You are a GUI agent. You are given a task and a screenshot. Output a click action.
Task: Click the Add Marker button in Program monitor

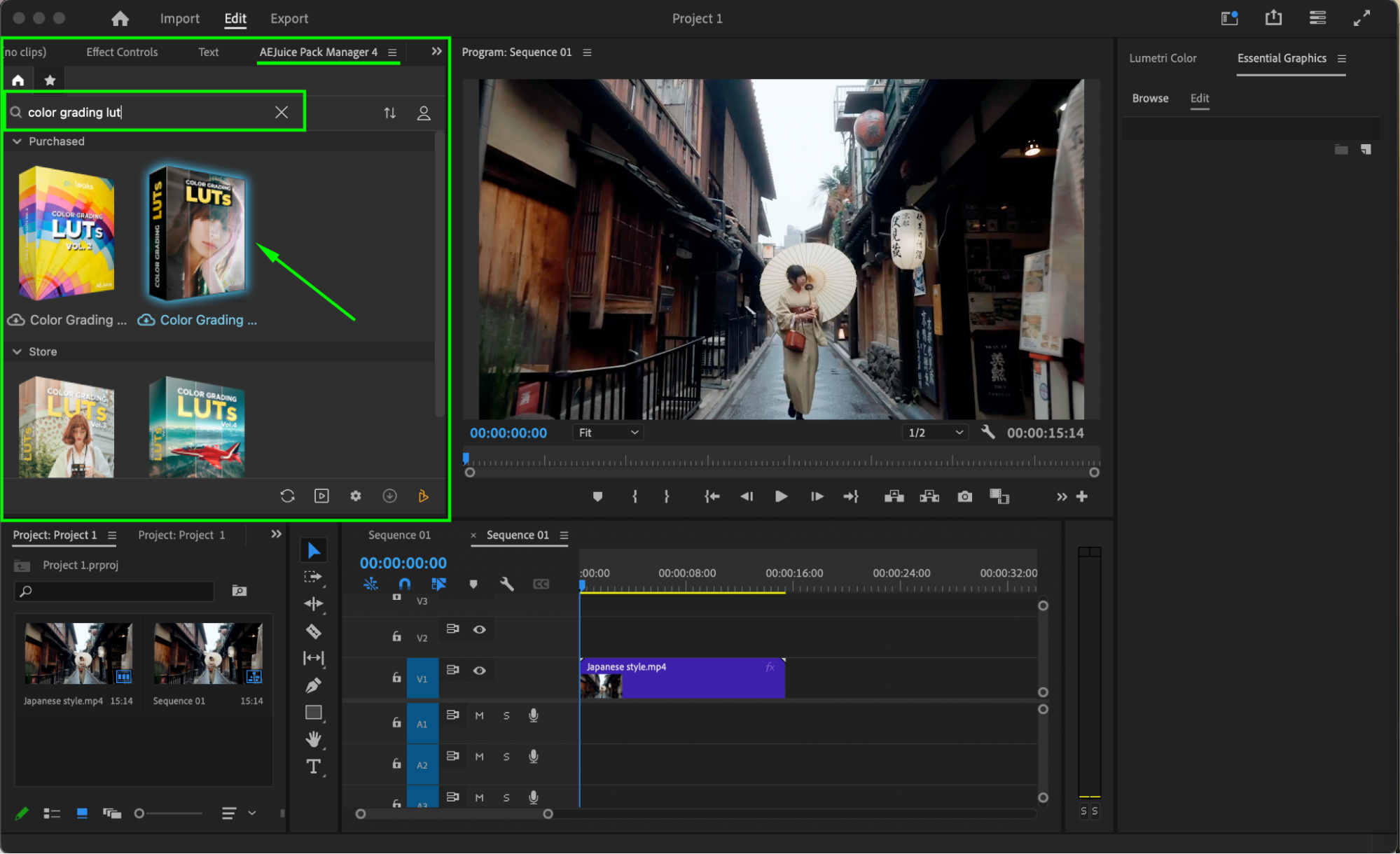597,496
